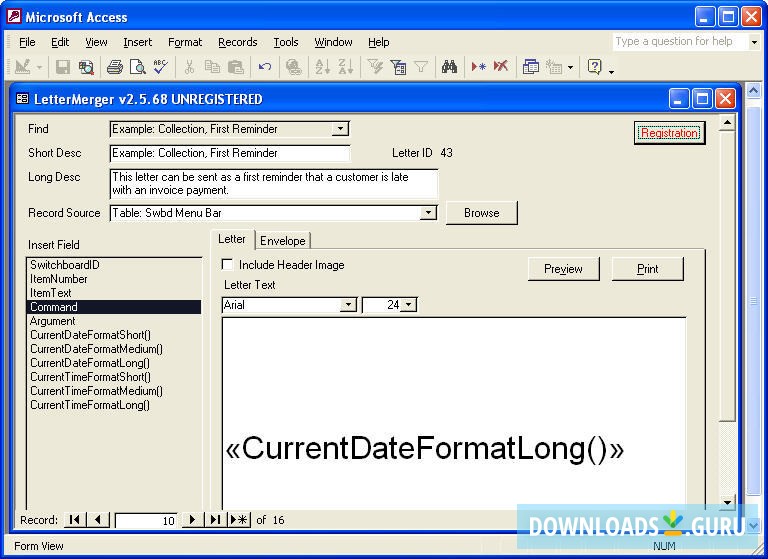
Task: Open the File menu
Action: (x=27, y=42)
